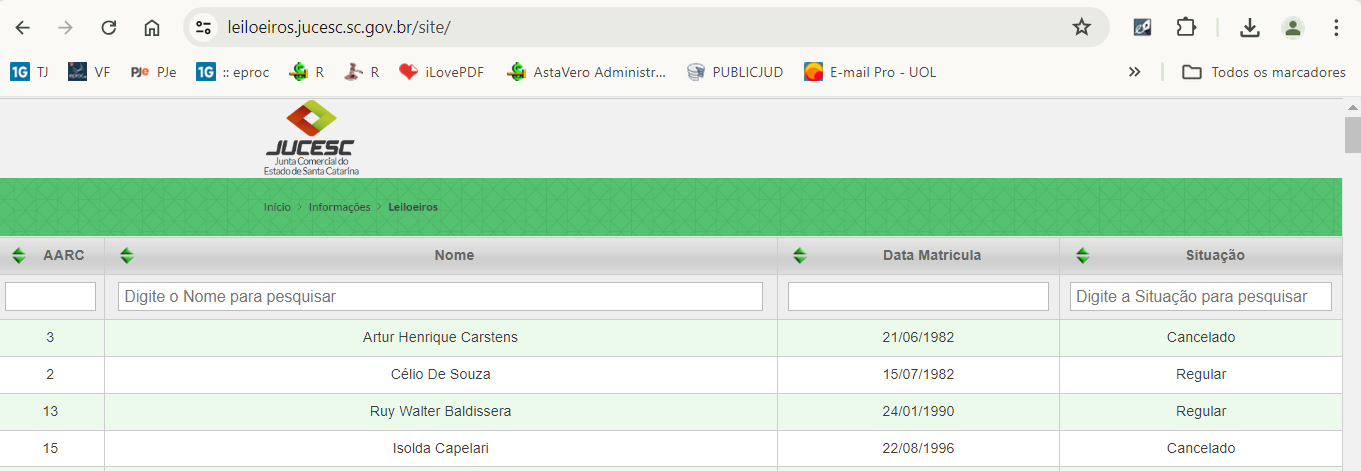Show more bookmarks with the chevron
This screenshot has height=471, width=1361.
1134,72
